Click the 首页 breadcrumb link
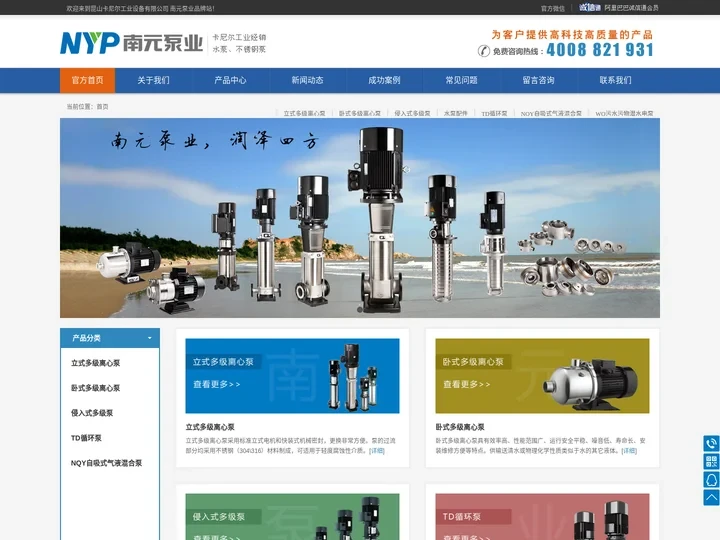 [x=102, y=107]
